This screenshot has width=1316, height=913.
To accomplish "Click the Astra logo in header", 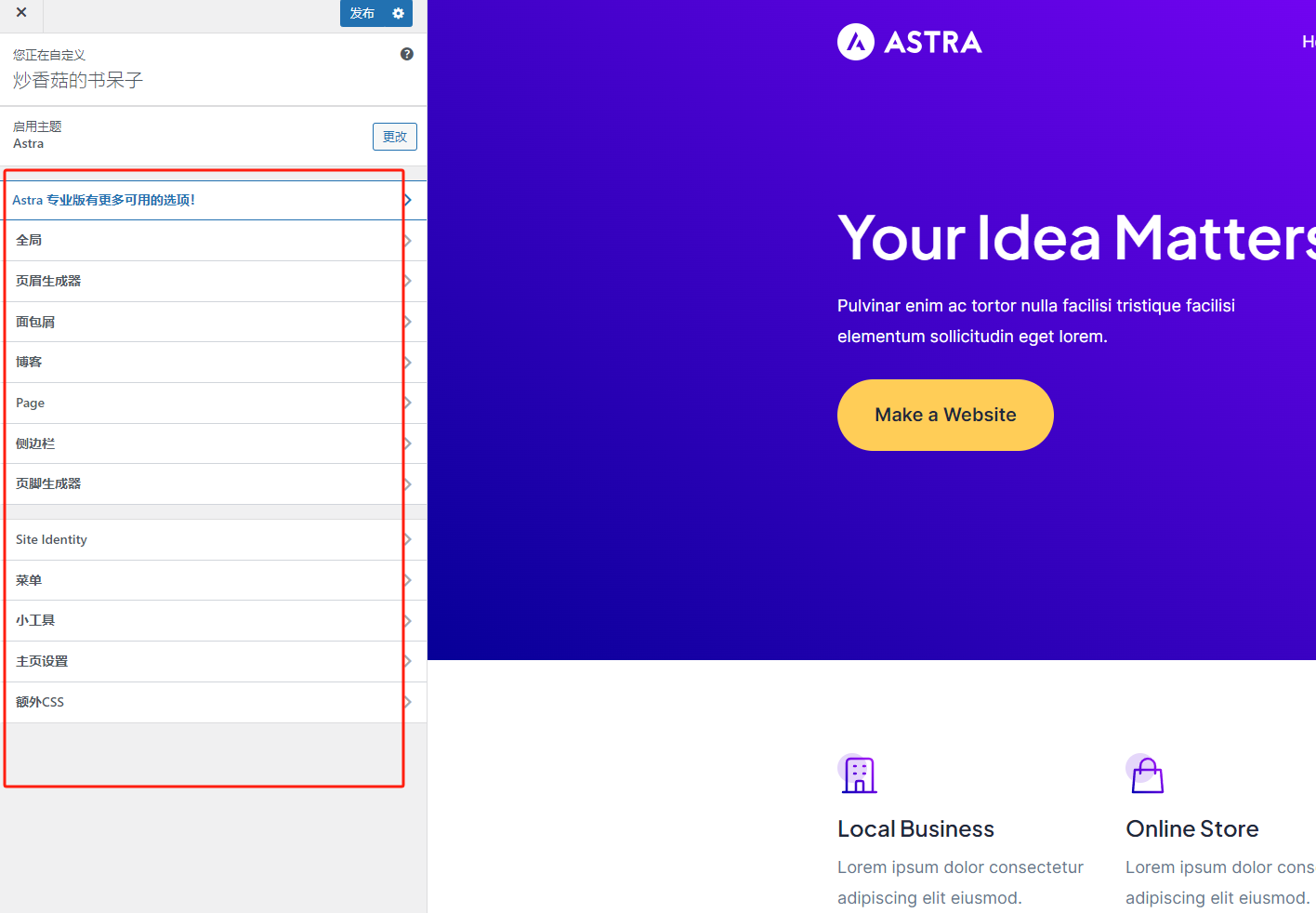I will click(x=909, y=42).
